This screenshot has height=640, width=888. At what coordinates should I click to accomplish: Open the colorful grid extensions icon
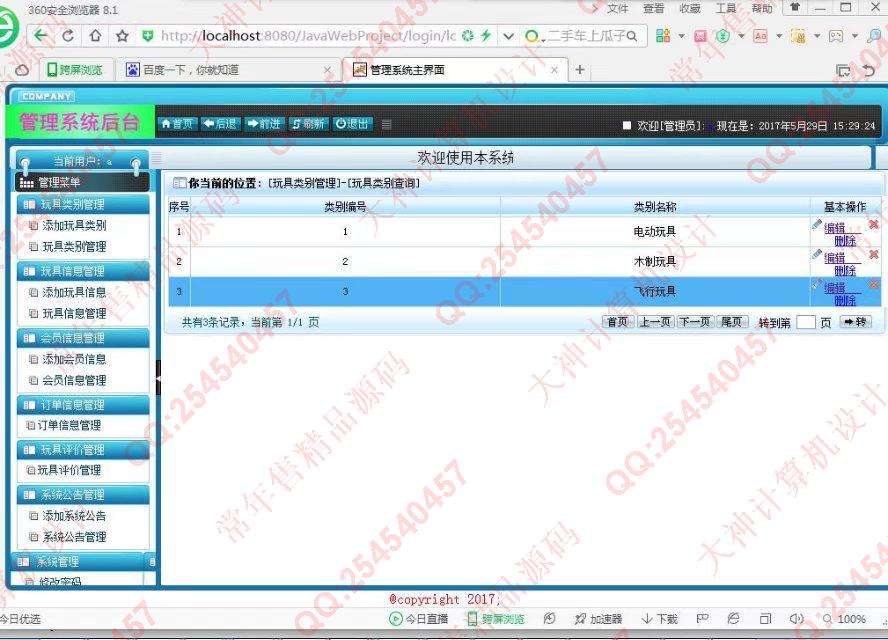point(663,36)
